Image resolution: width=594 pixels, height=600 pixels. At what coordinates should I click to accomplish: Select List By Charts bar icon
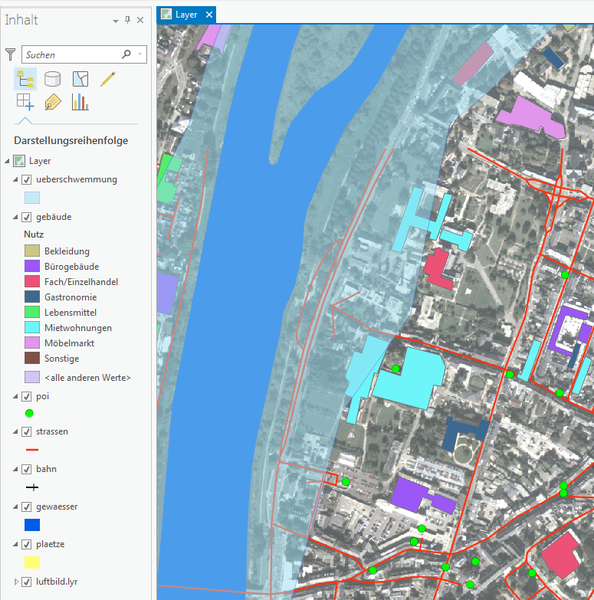click(x=80, y=102)
